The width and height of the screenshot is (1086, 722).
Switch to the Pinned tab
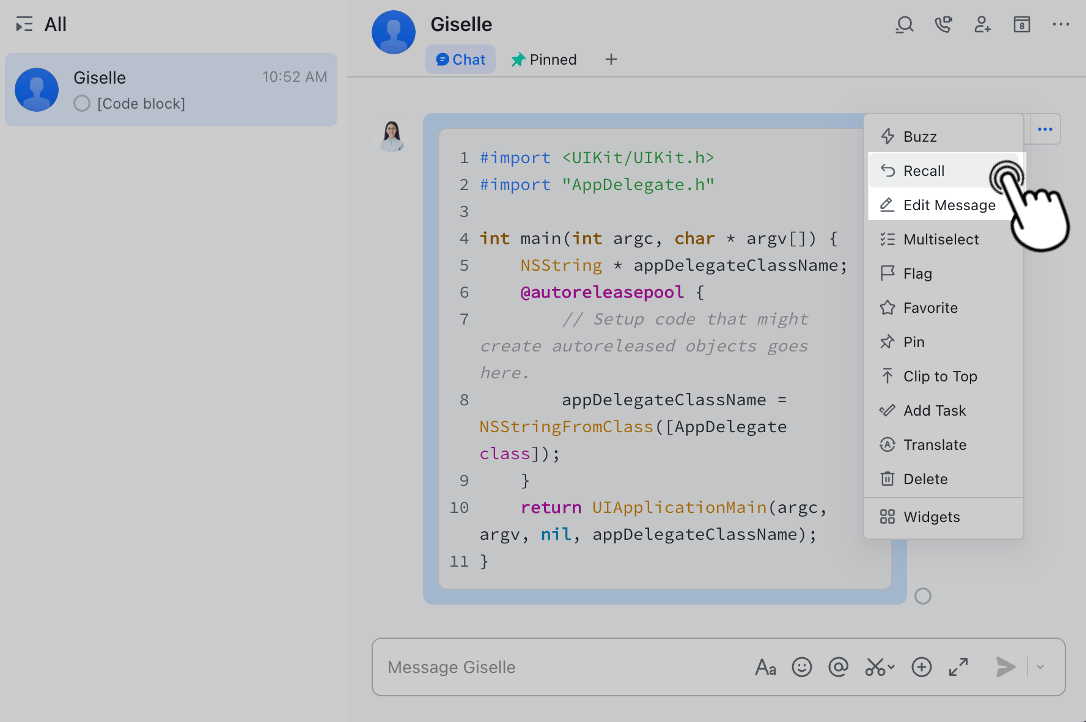pos(543,59)
